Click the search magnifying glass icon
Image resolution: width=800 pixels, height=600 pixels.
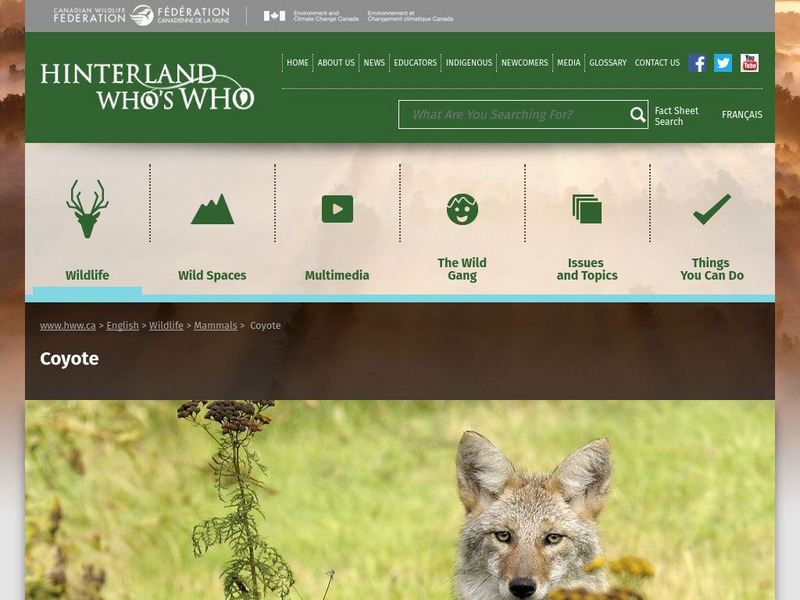[x=637, y=115]
